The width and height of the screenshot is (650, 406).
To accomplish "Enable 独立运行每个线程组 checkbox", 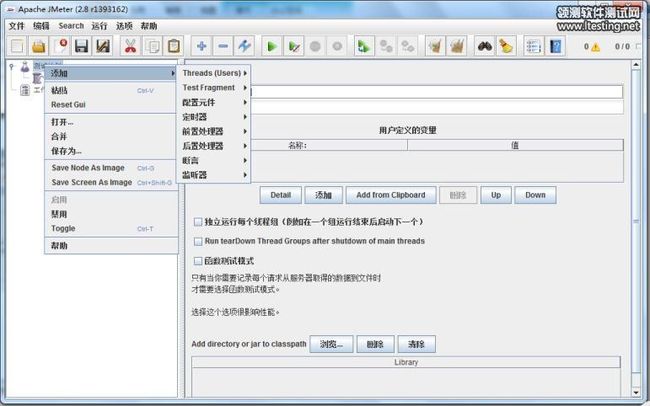I will (198, 222).
